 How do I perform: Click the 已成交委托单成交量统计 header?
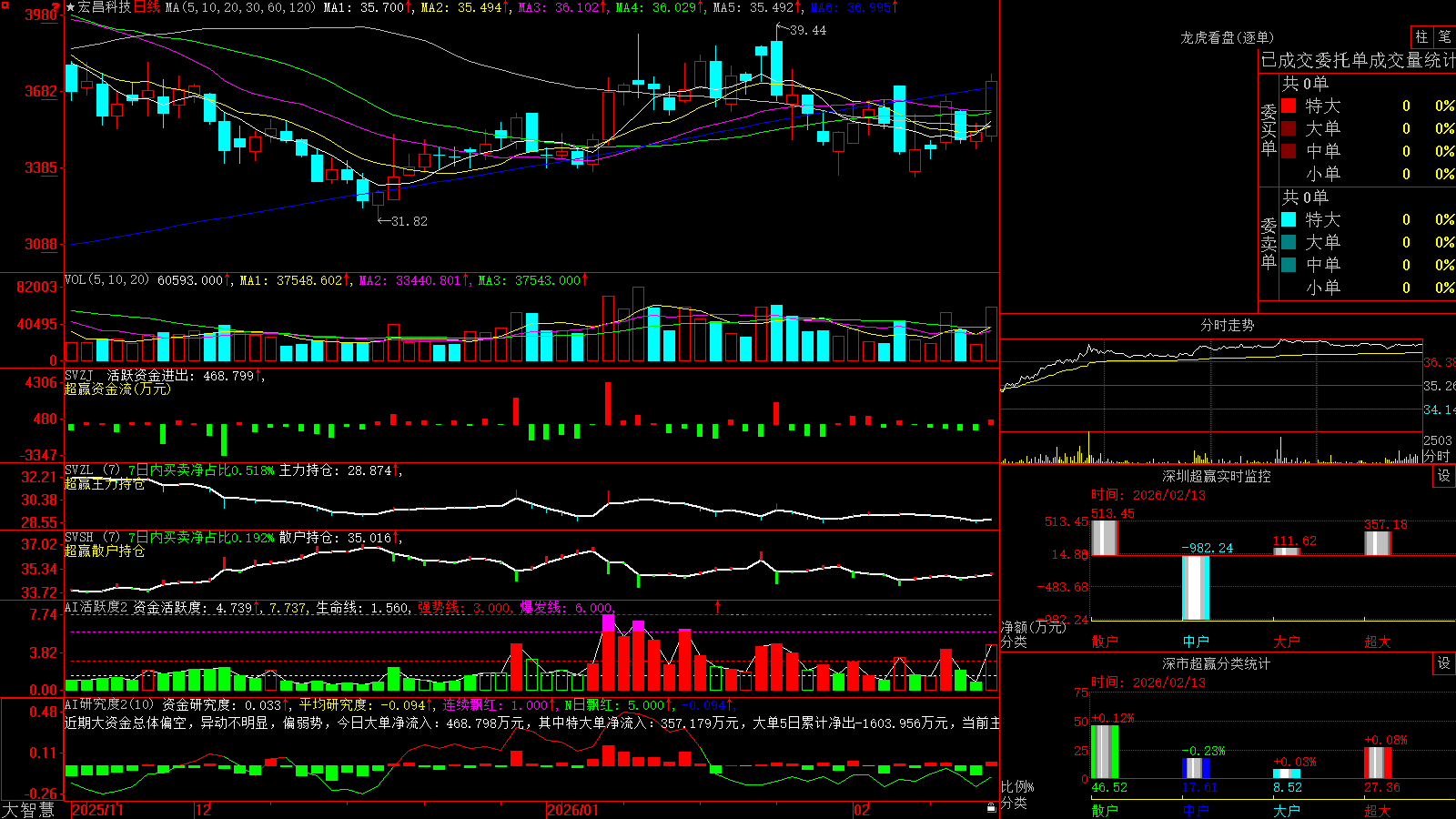(x=1358, y=61)
